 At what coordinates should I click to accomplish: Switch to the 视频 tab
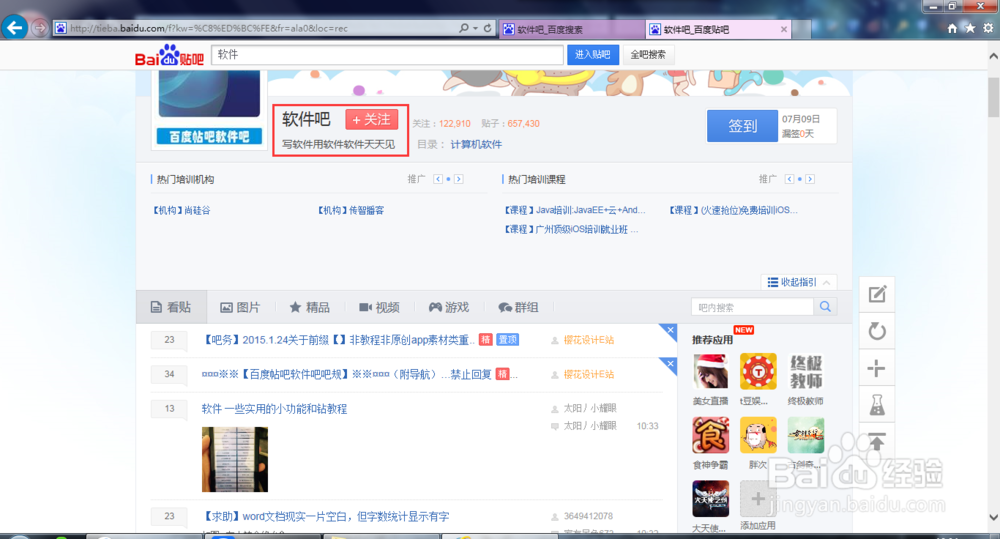(x=379, y=307)
